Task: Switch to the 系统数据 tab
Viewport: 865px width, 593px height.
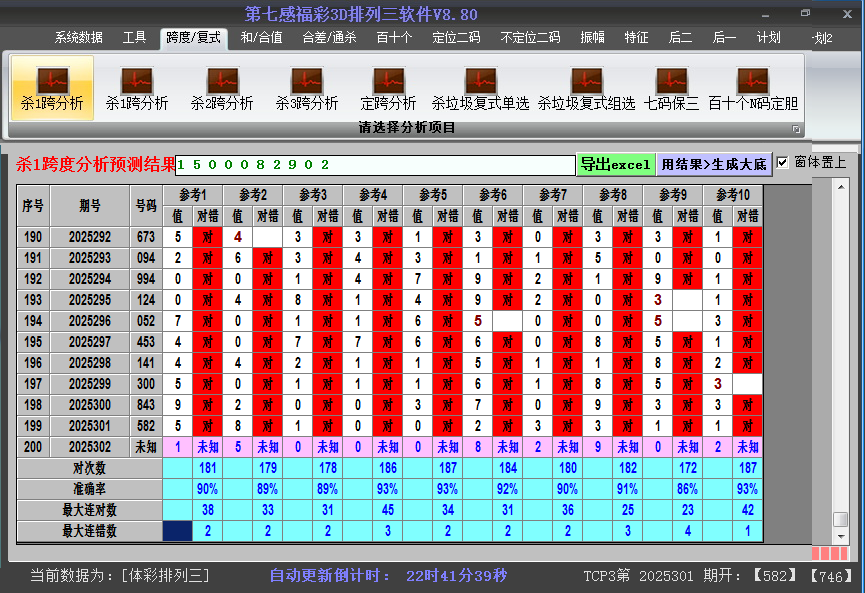Action: coord(79,38)
